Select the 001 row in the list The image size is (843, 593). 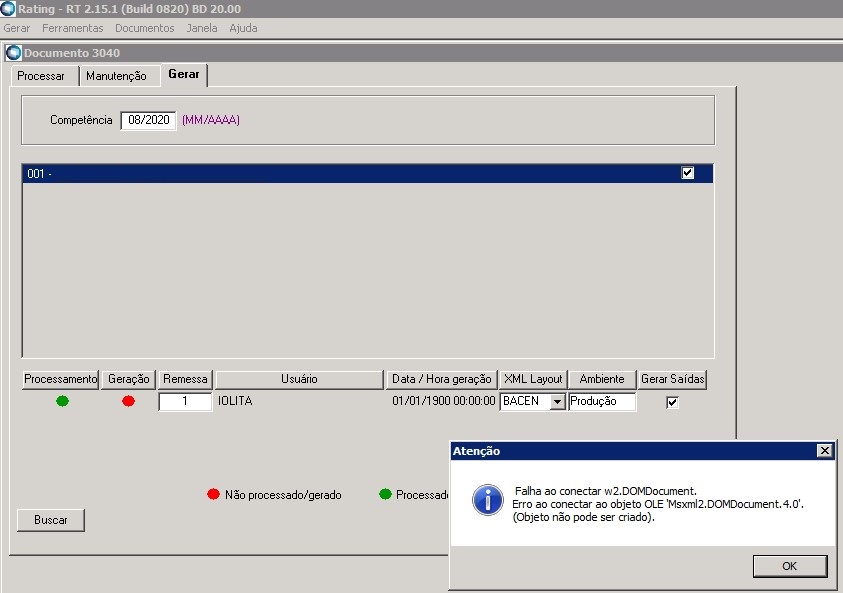[x=368, y=173]
